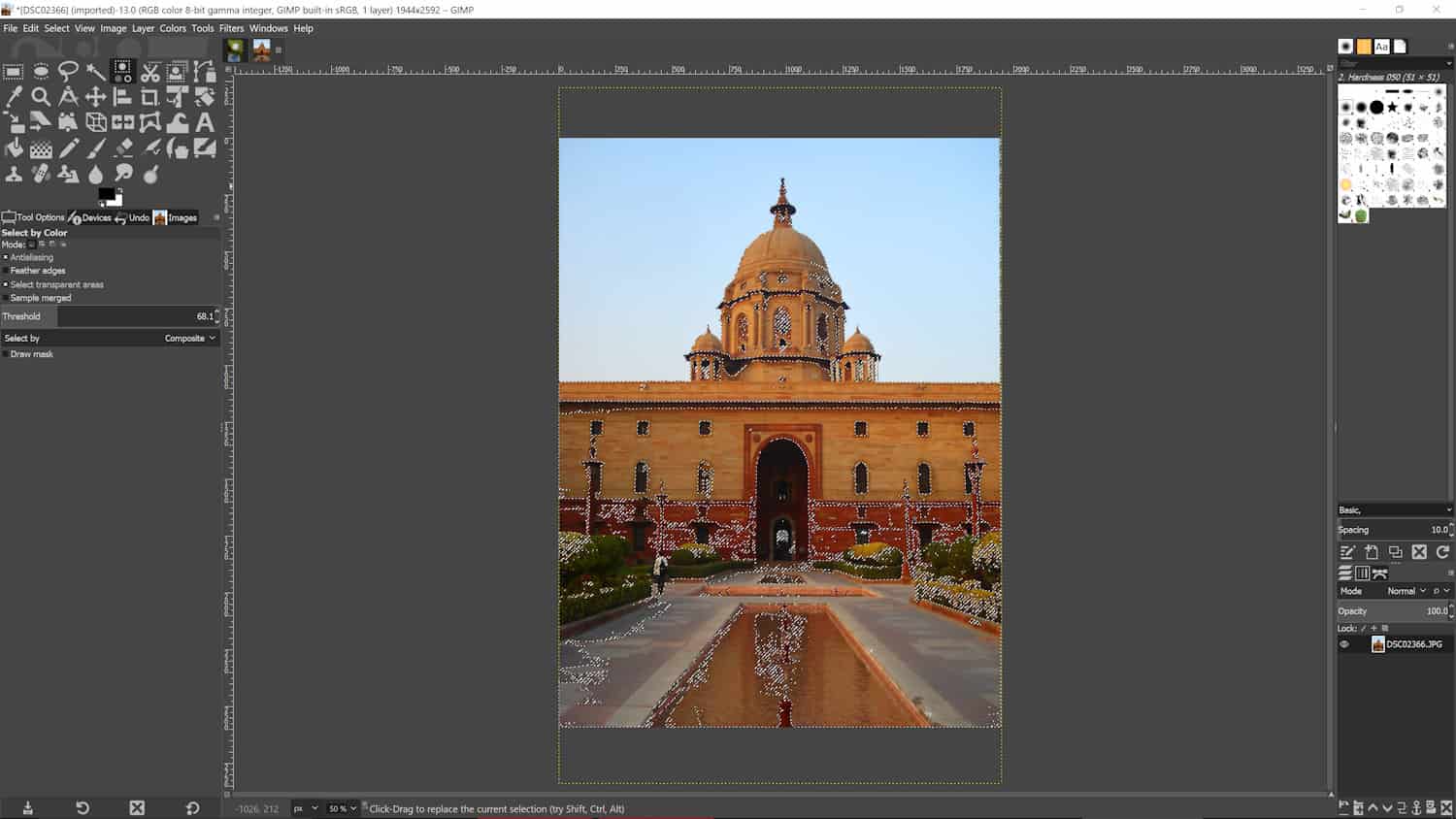This screenshot has width=1456, height=819.
Task: Switch to the Patterns tab
Action: 1364,47
